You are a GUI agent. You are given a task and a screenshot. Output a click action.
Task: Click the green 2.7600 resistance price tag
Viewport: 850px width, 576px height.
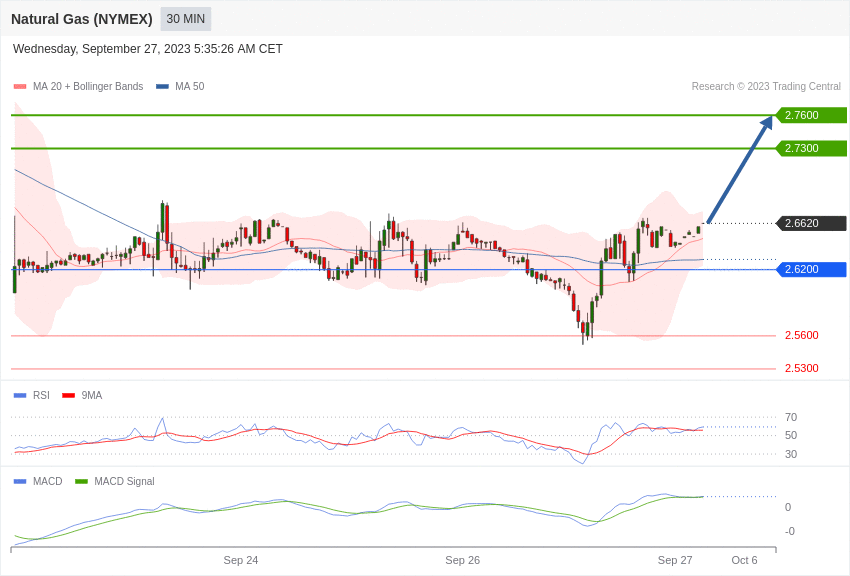811,115
